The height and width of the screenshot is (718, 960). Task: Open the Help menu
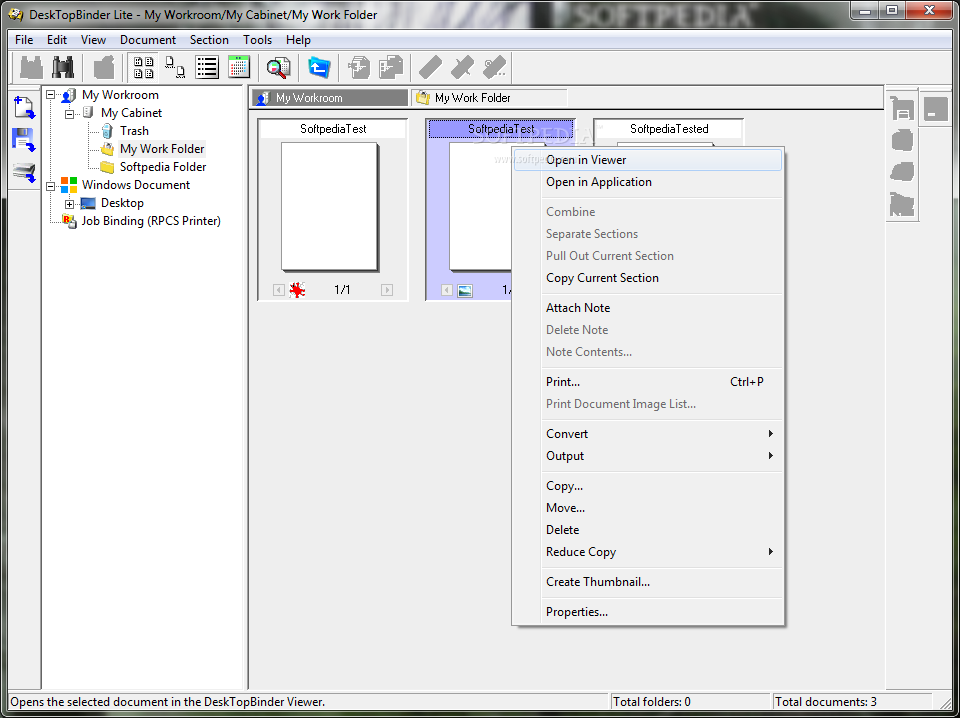(298, 40)
